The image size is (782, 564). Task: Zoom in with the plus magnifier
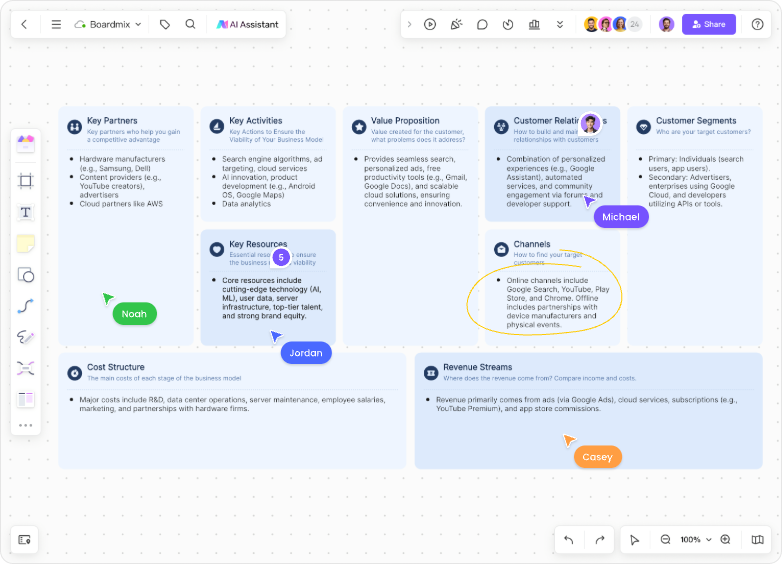tap(726, 540)
